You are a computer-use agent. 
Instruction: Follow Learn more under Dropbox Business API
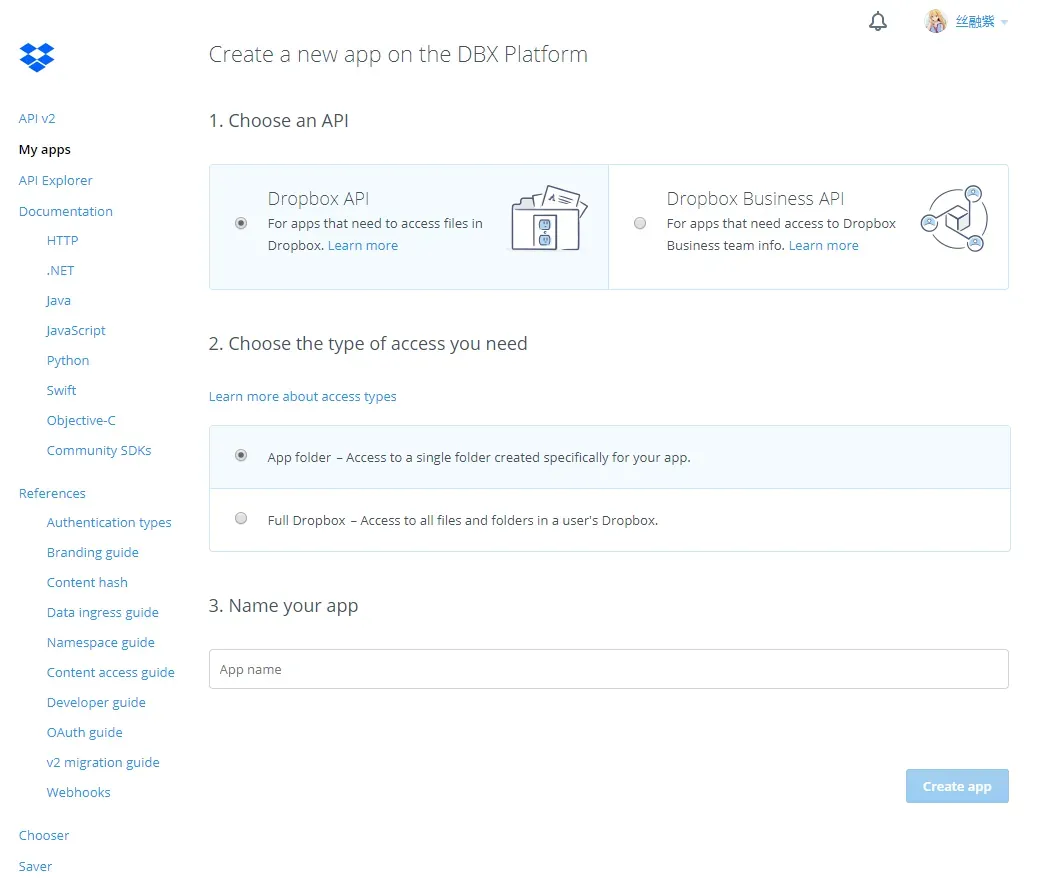[x=823, y=246]
